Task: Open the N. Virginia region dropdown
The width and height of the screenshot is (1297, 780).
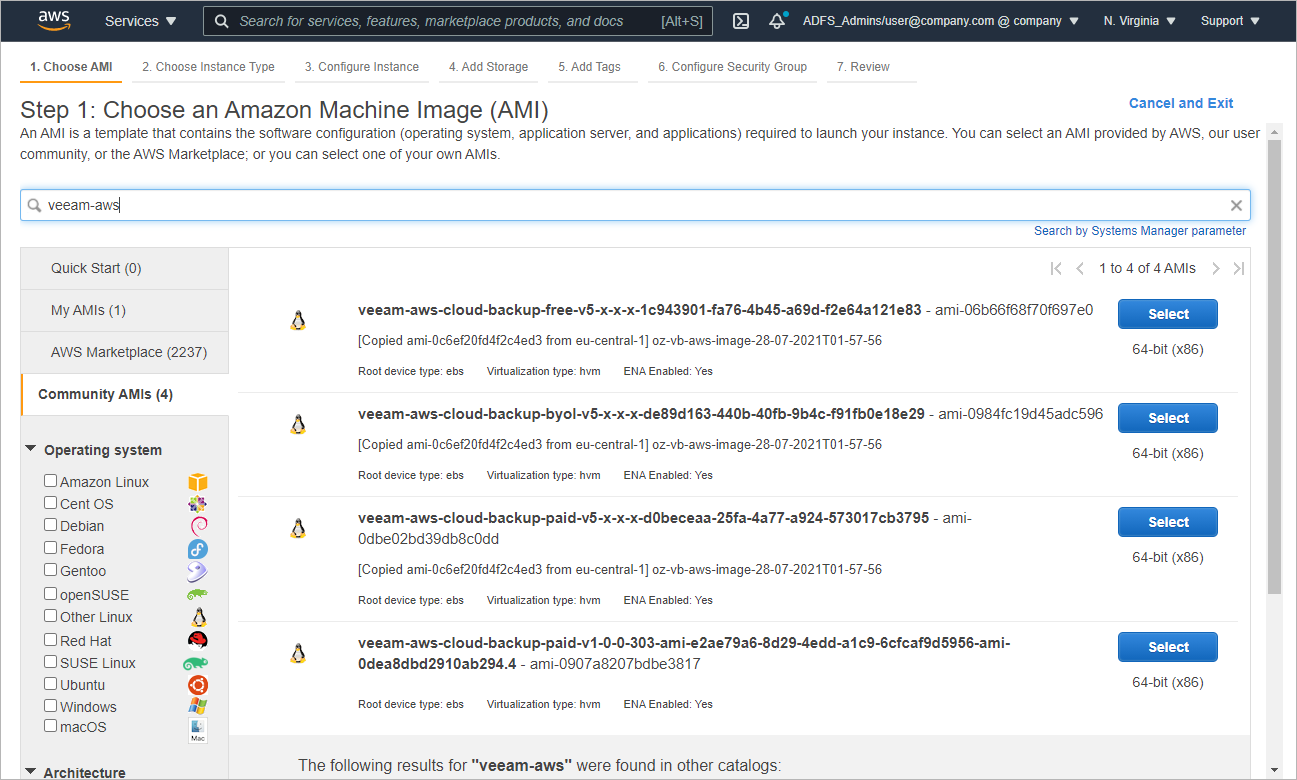Action: tap(1139, 21)
